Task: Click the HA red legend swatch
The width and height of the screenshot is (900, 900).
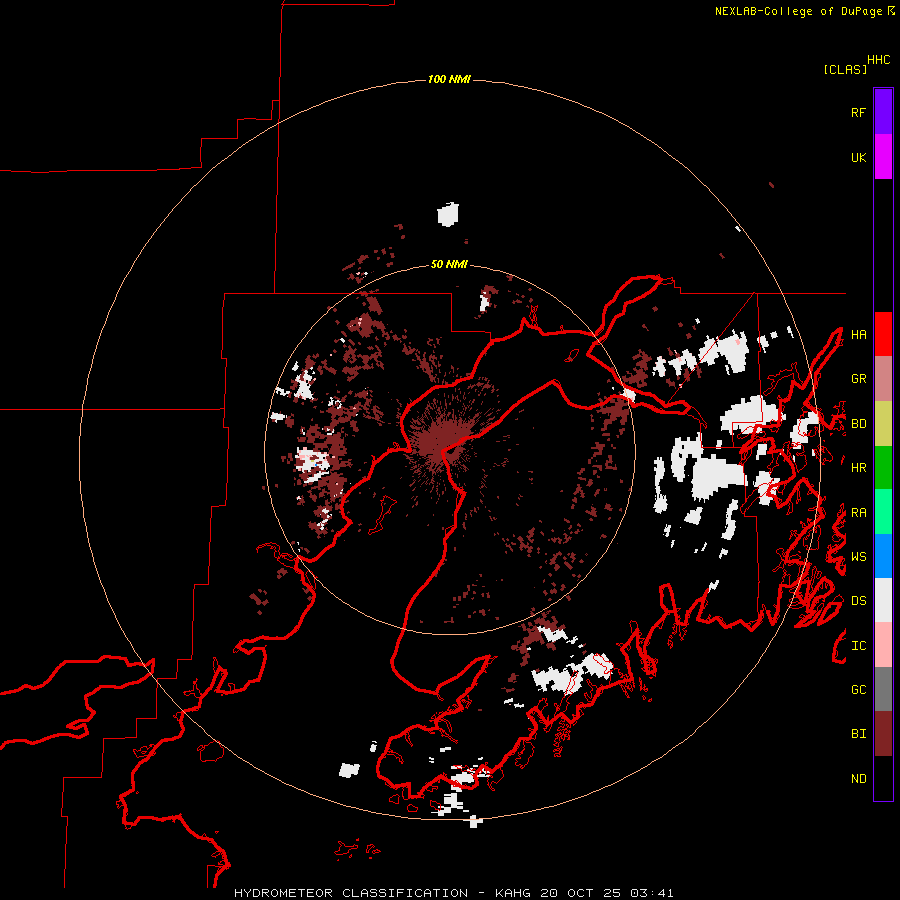Action: 883,334
